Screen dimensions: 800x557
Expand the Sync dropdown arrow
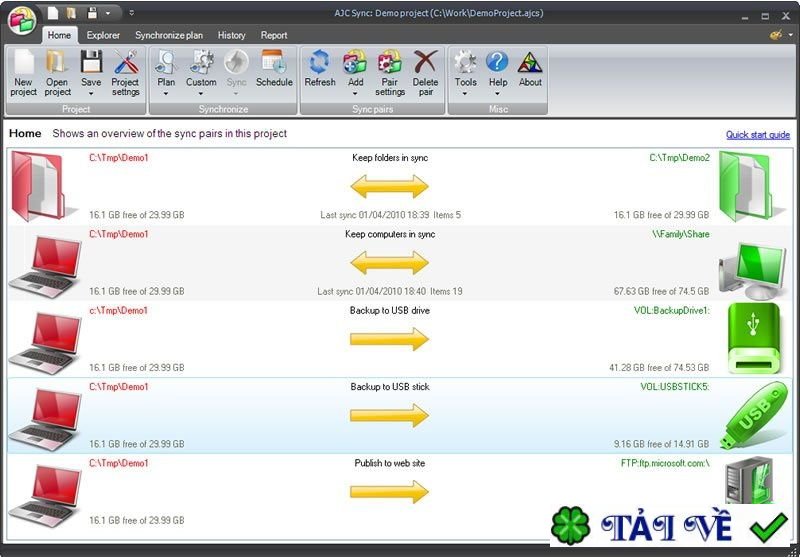click(x=236, y=94)
